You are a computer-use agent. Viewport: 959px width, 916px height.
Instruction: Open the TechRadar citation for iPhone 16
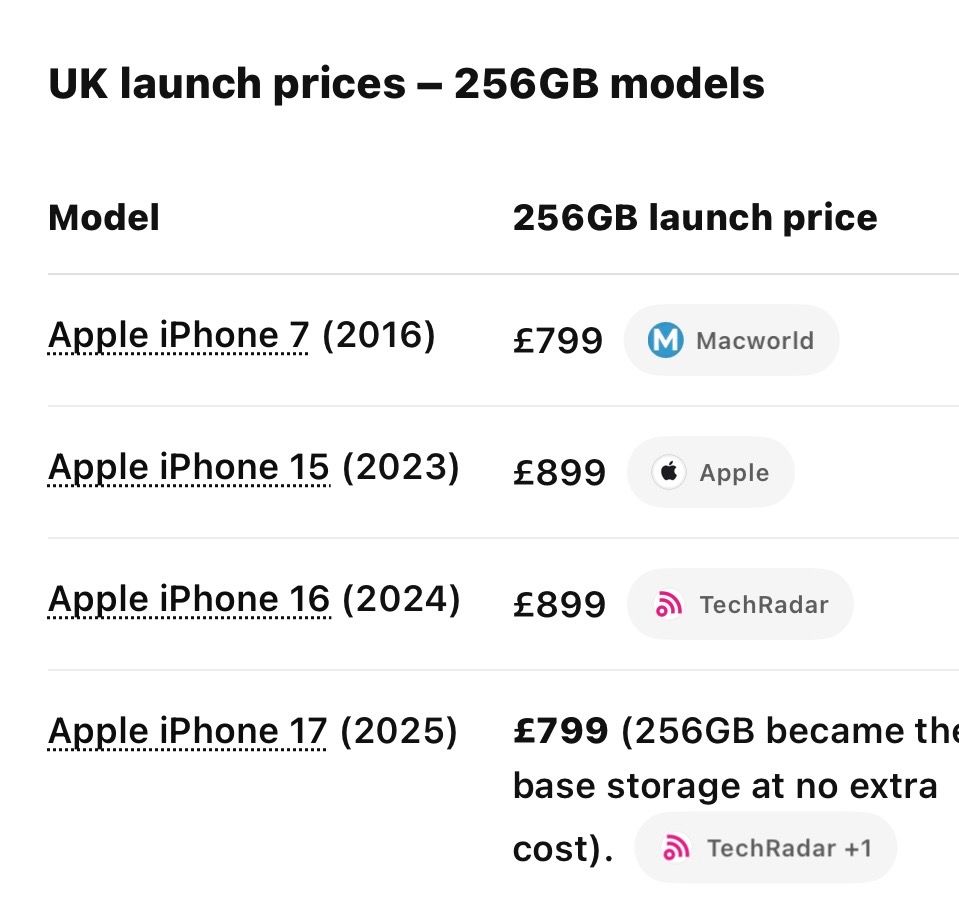(740, 604)
